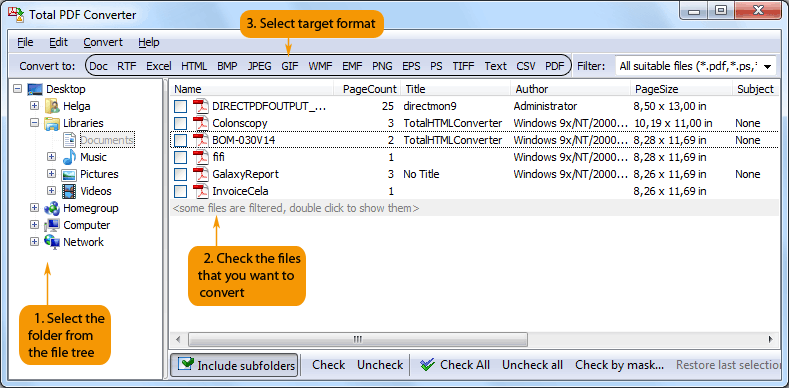This screenshot has width=789, height=388.
Task: Click PDF icon of Colonscopy file
Action: (x=201, y=123)
